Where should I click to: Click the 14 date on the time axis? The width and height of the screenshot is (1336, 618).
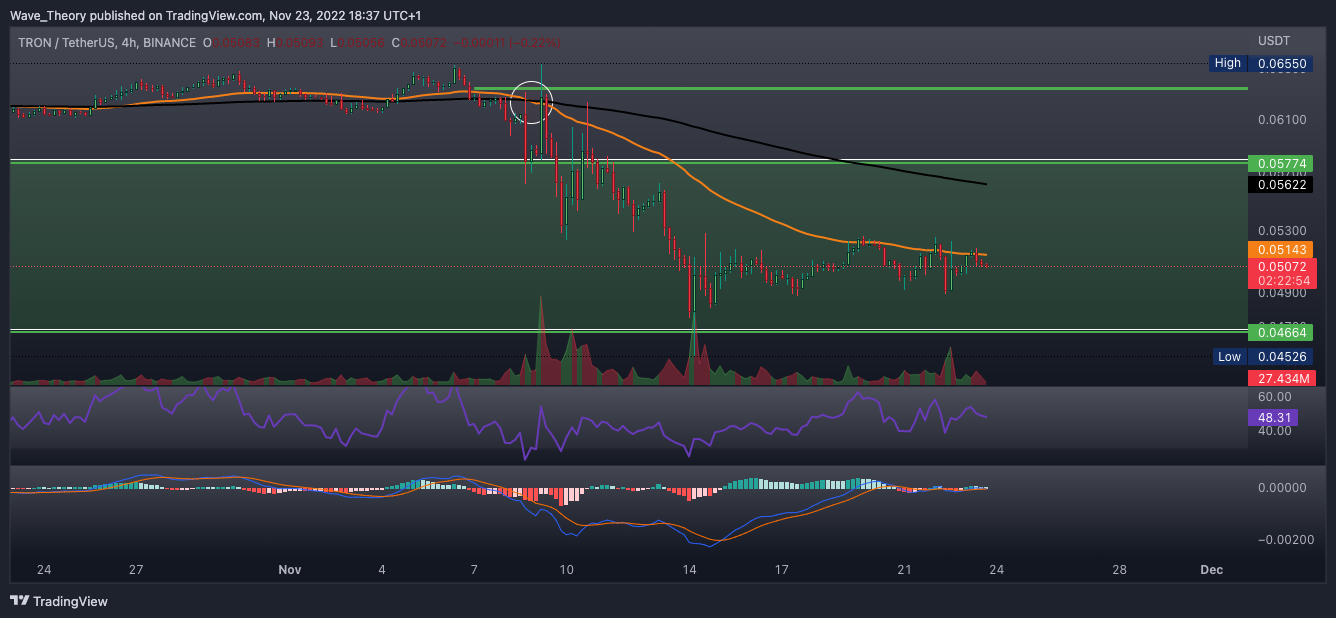coord(689,570)
